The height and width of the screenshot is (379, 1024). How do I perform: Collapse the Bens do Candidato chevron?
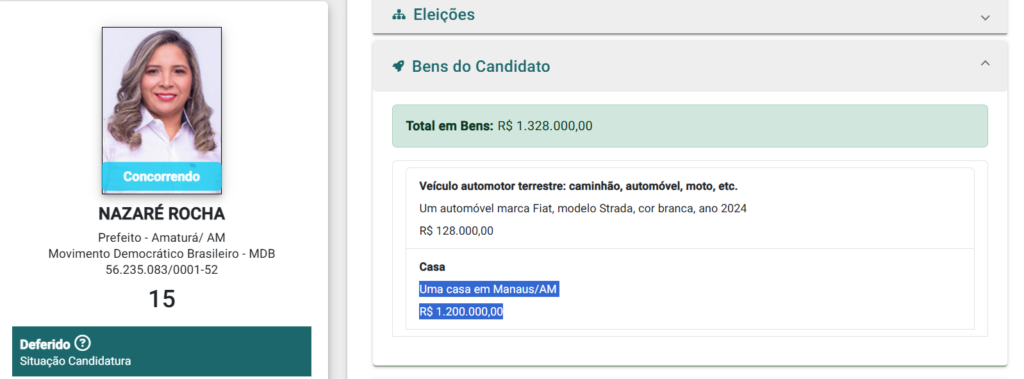point(985,63)
